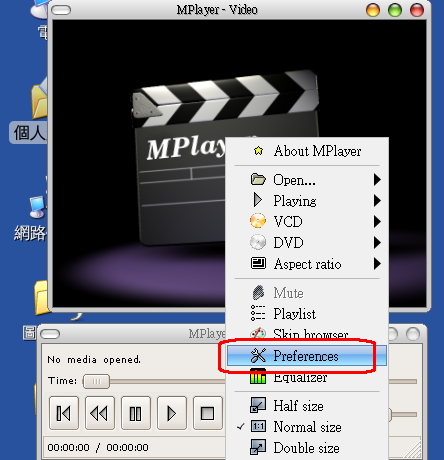Image resolution: width=444 pixels, height=460 pixels.
Task: Select Half size video option
Action: click(307, 406)
